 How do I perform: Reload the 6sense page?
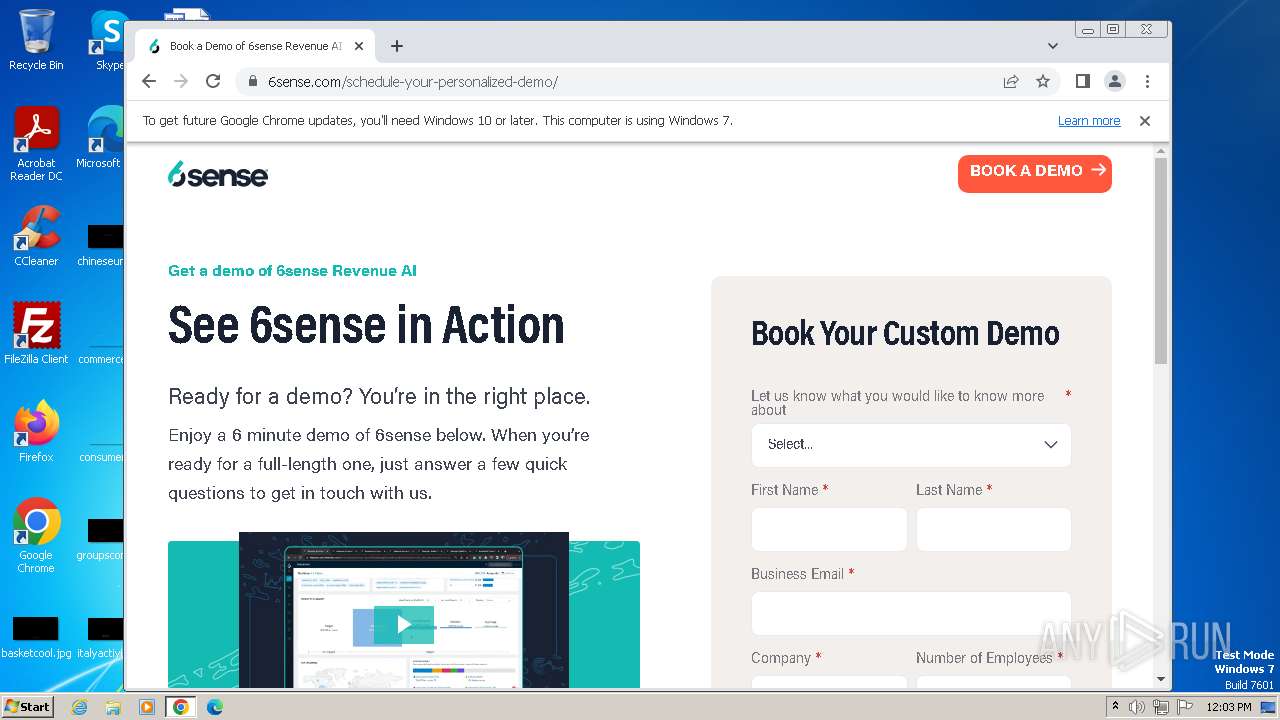coord(213,82)
